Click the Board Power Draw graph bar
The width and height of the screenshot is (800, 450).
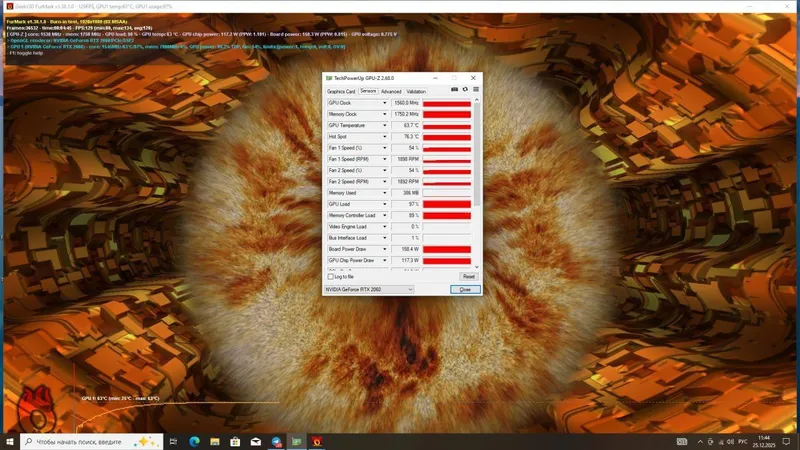(446, 249)
